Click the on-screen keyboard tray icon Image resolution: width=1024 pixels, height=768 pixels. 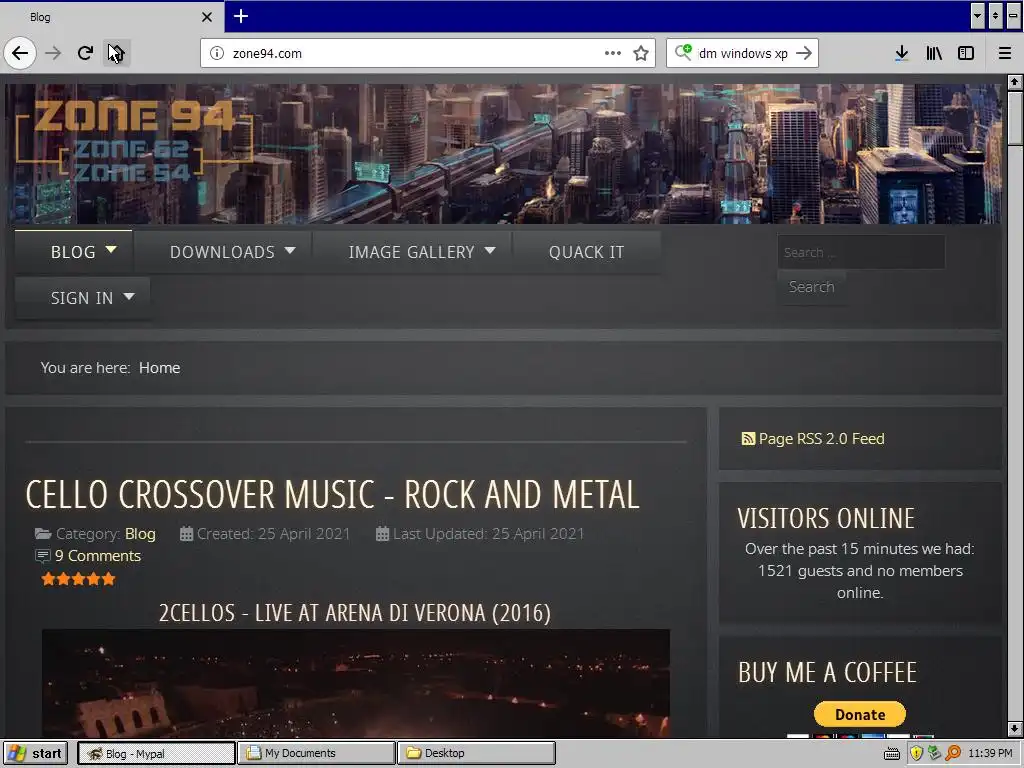[x=891, y=754]
